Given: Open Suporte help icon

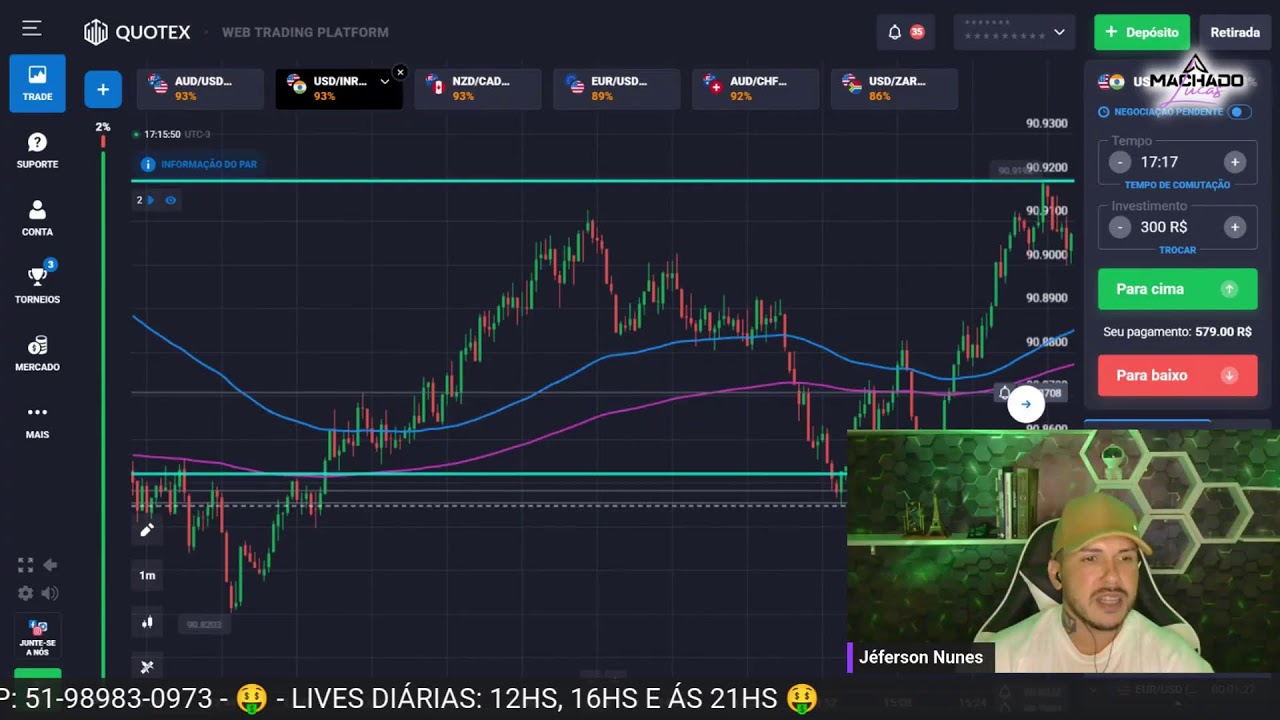Looking at the screenshot, I should [37, 149].
